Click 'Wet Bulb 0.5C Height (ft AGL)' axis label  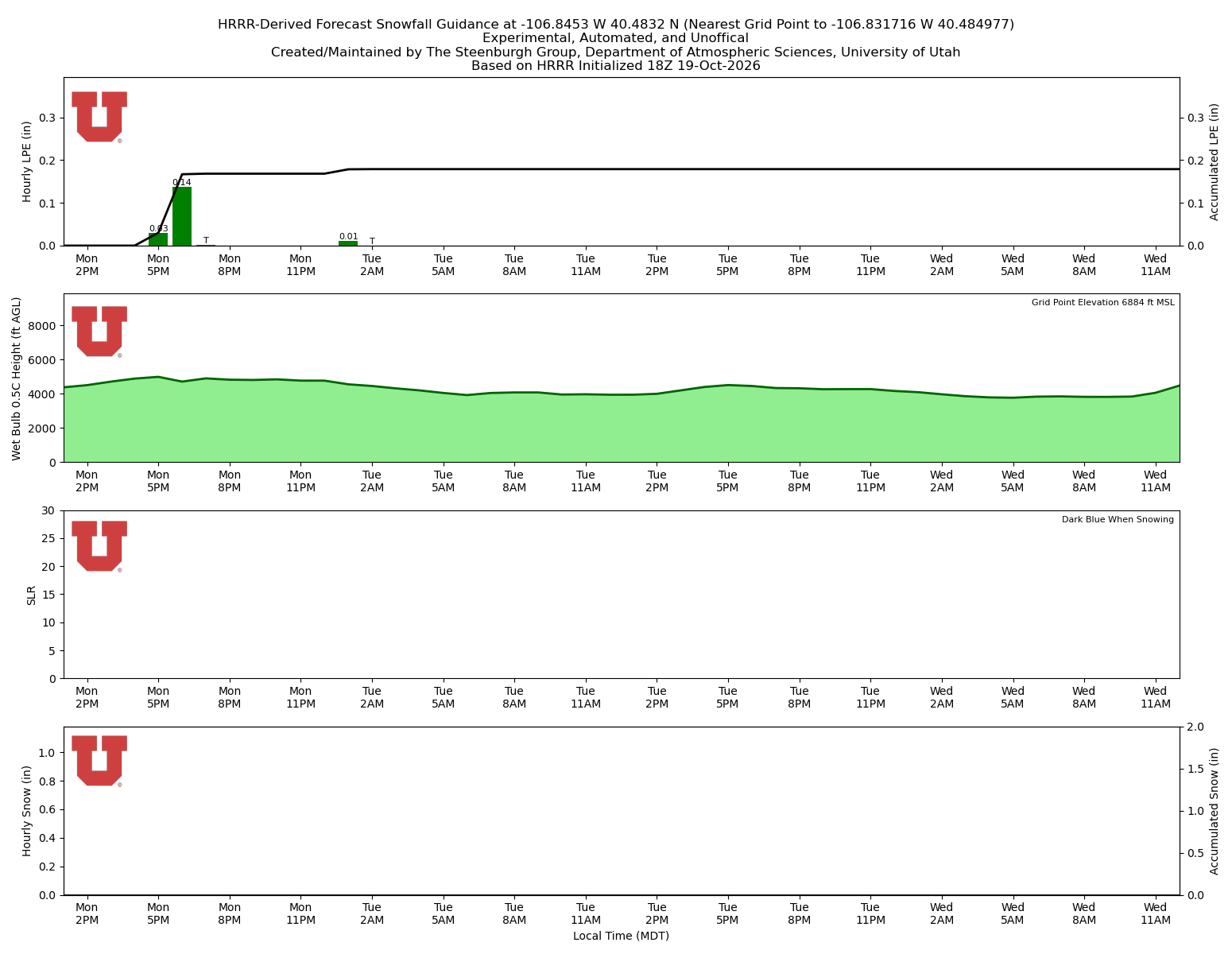click(x=17, y=378)
